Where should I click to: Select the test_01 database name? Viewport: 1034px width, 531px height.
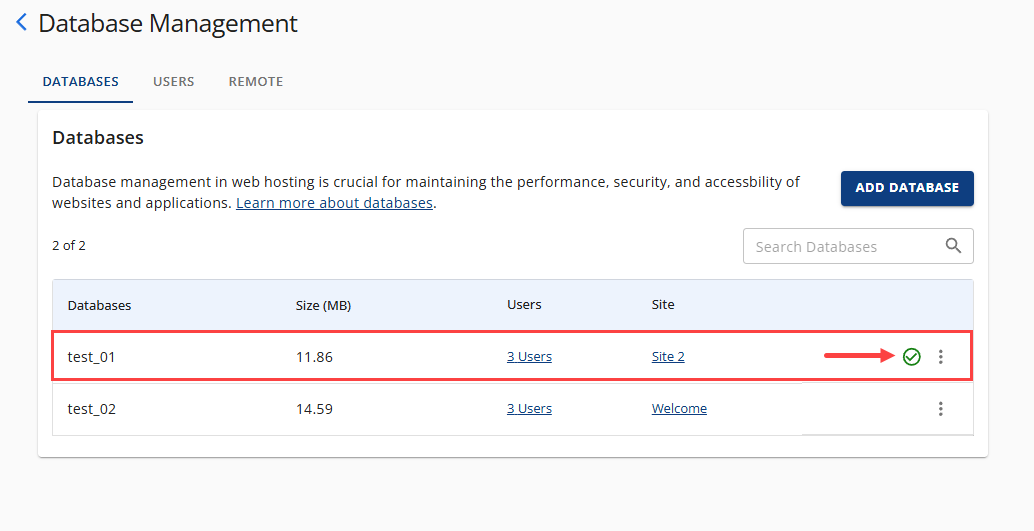point(91,358)
